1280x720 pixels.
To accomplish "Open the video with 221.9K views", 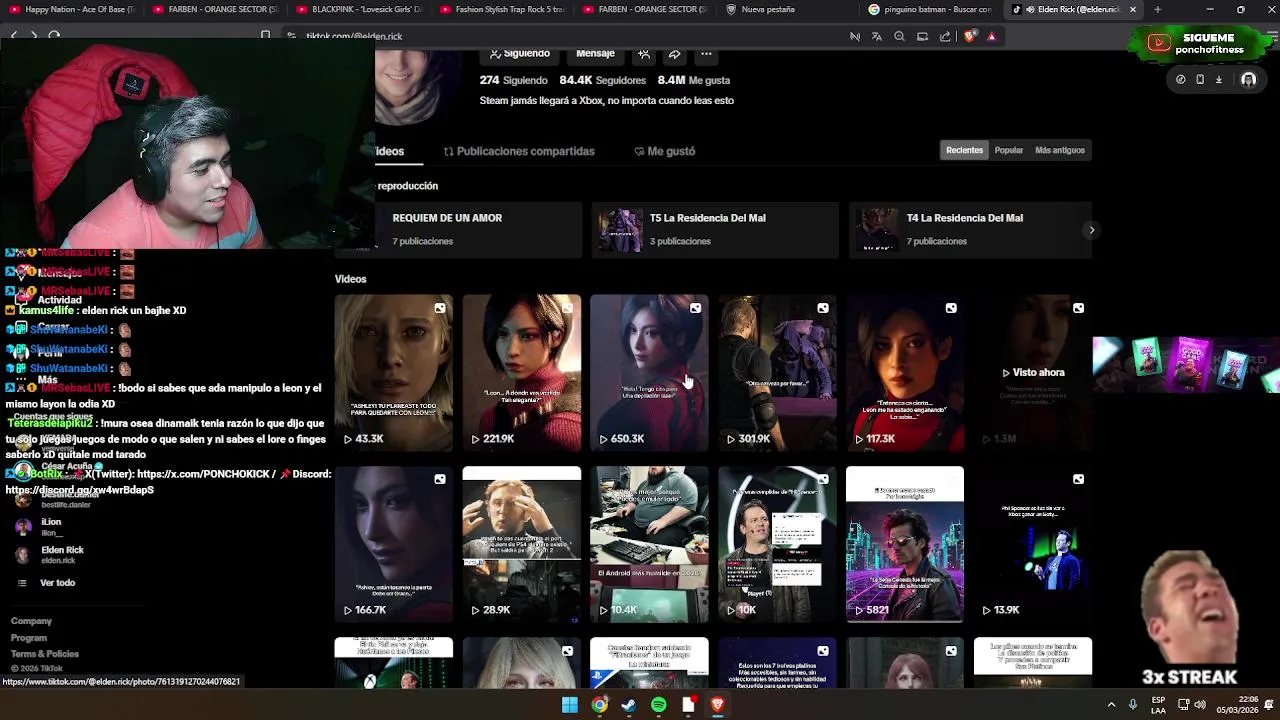I will click(x=521, y=373).
